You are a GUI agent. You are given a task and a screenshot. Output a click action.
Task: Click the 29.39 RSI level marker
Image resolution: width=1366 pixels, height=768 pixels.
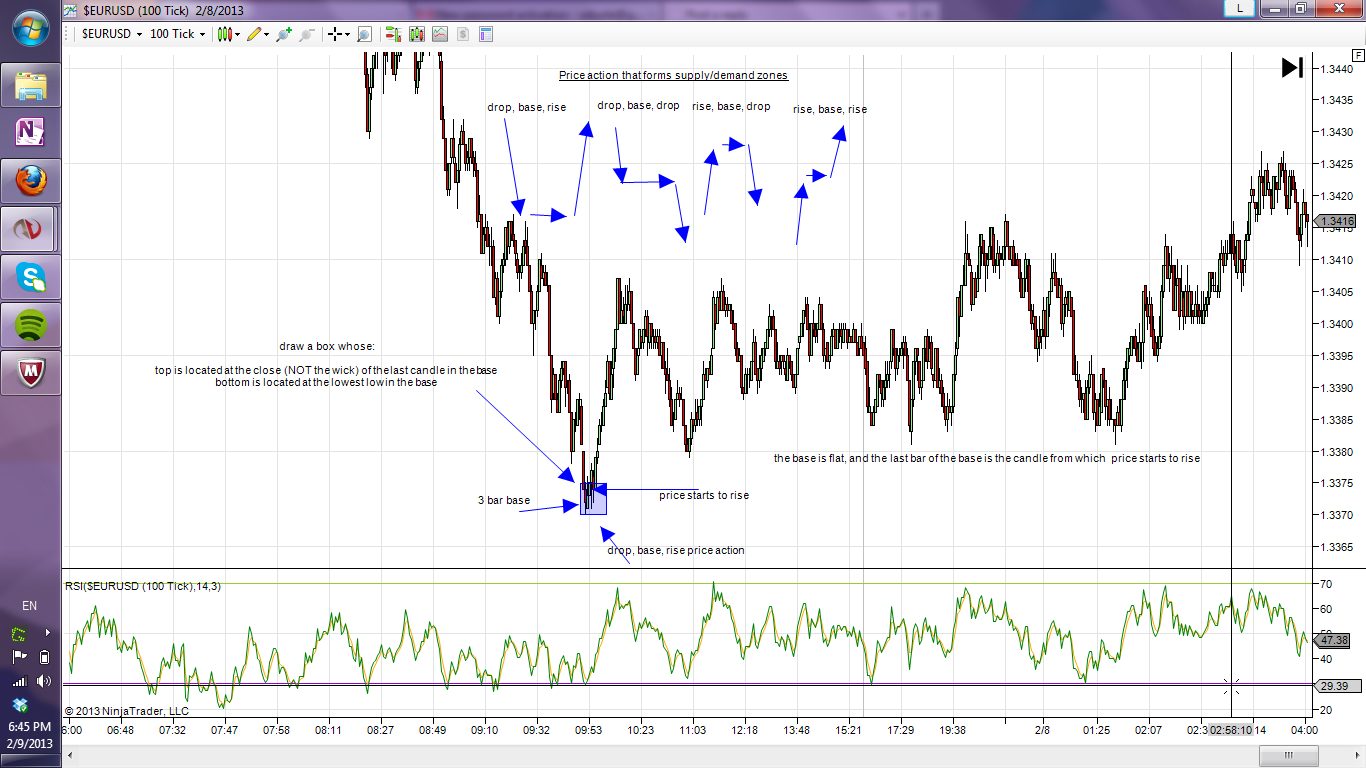pos(1335,686)
